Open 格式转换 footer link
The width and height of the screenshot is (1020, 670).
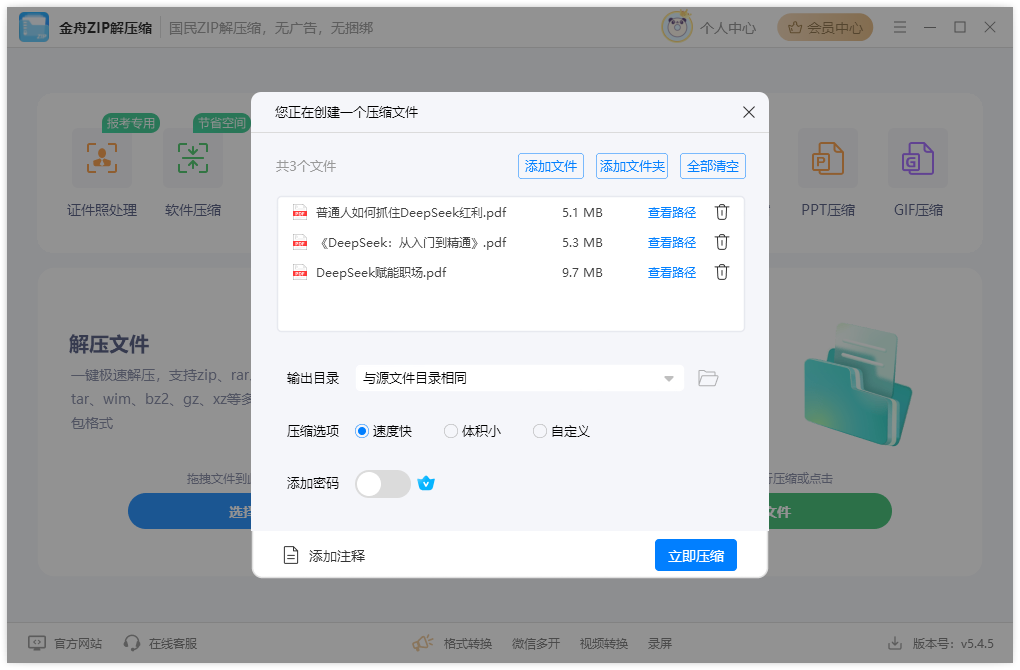tap(468, 643)
